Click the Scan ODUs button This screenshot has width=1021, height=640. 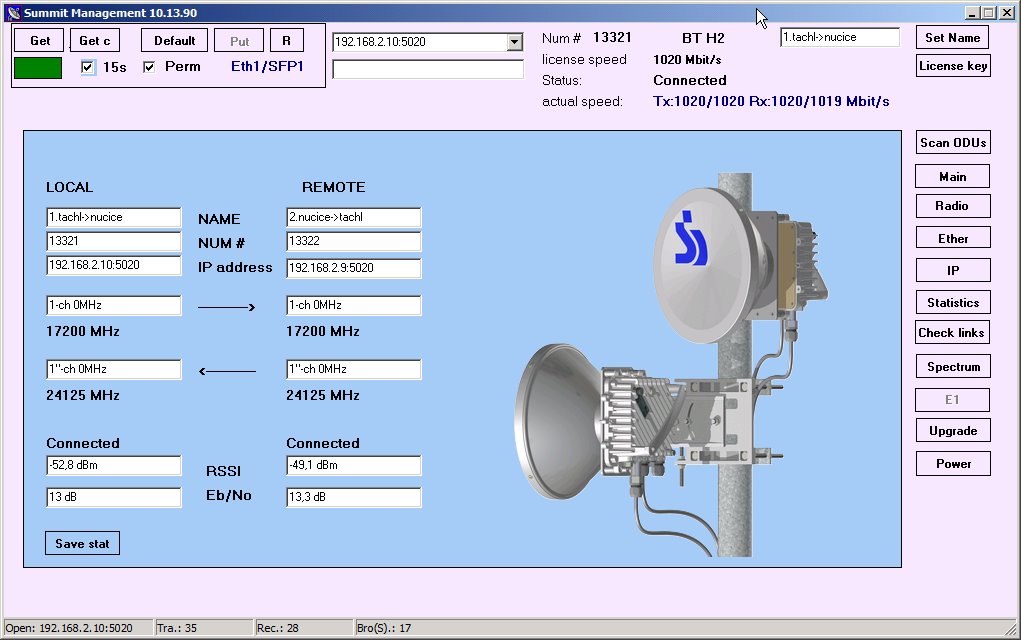952,143
